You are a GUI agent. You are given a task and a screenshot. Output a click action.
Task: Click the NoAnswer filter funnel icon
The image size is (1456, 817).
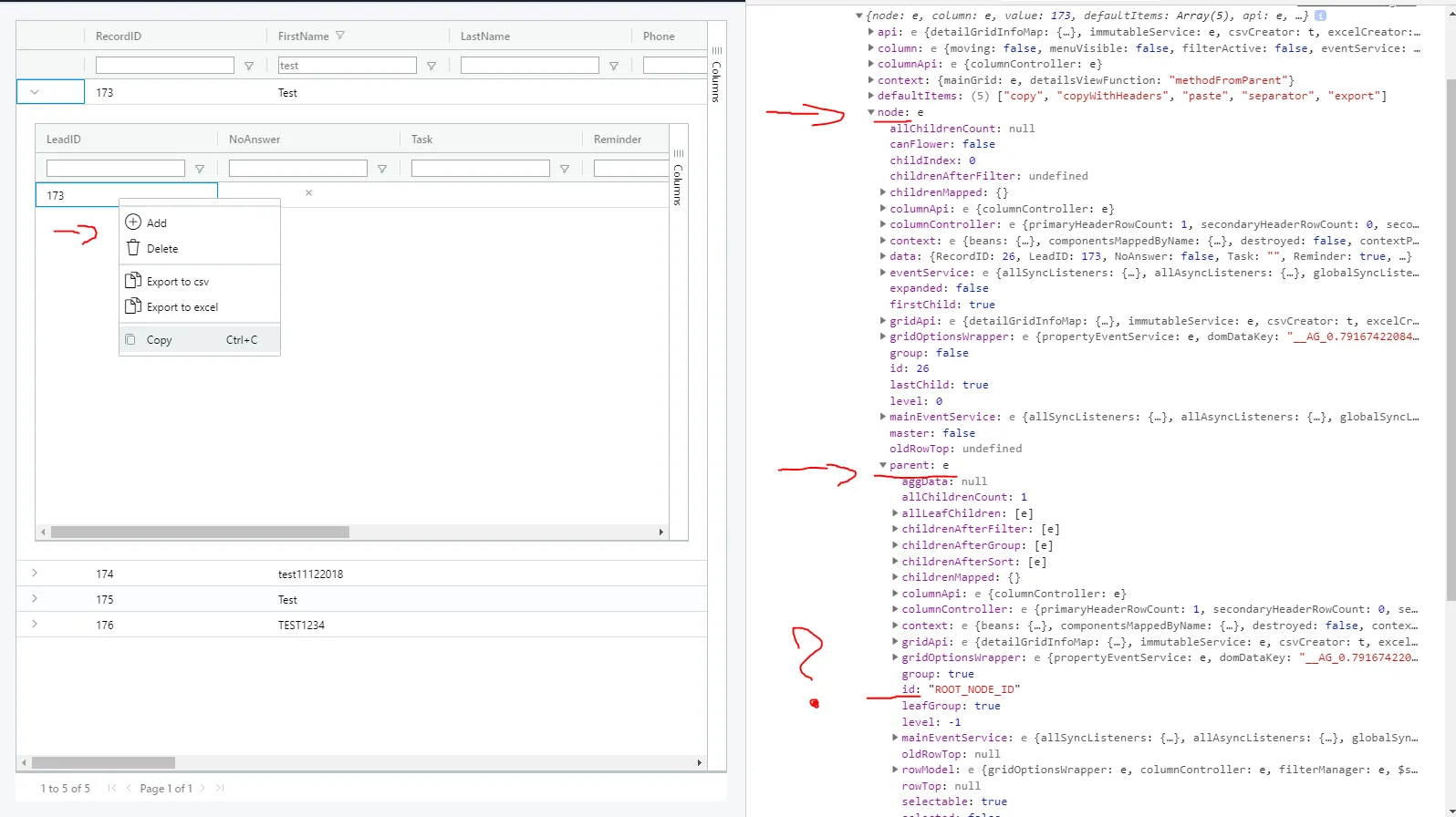pos(382,169)
